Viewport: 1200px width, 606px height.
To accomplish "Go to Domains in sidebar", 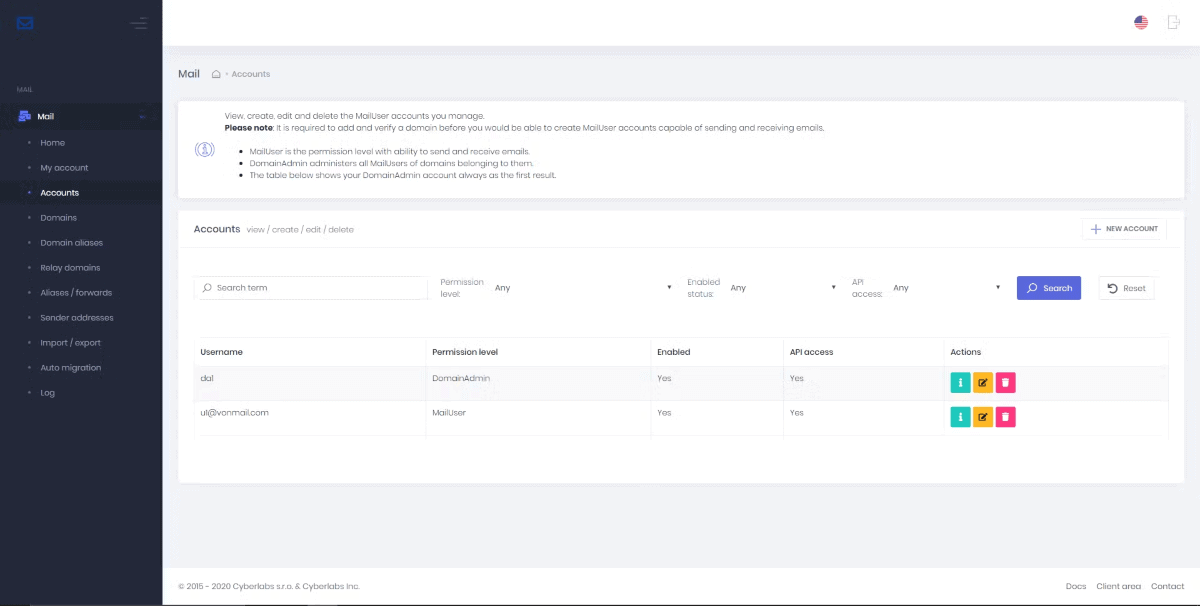I will [58, 218].
